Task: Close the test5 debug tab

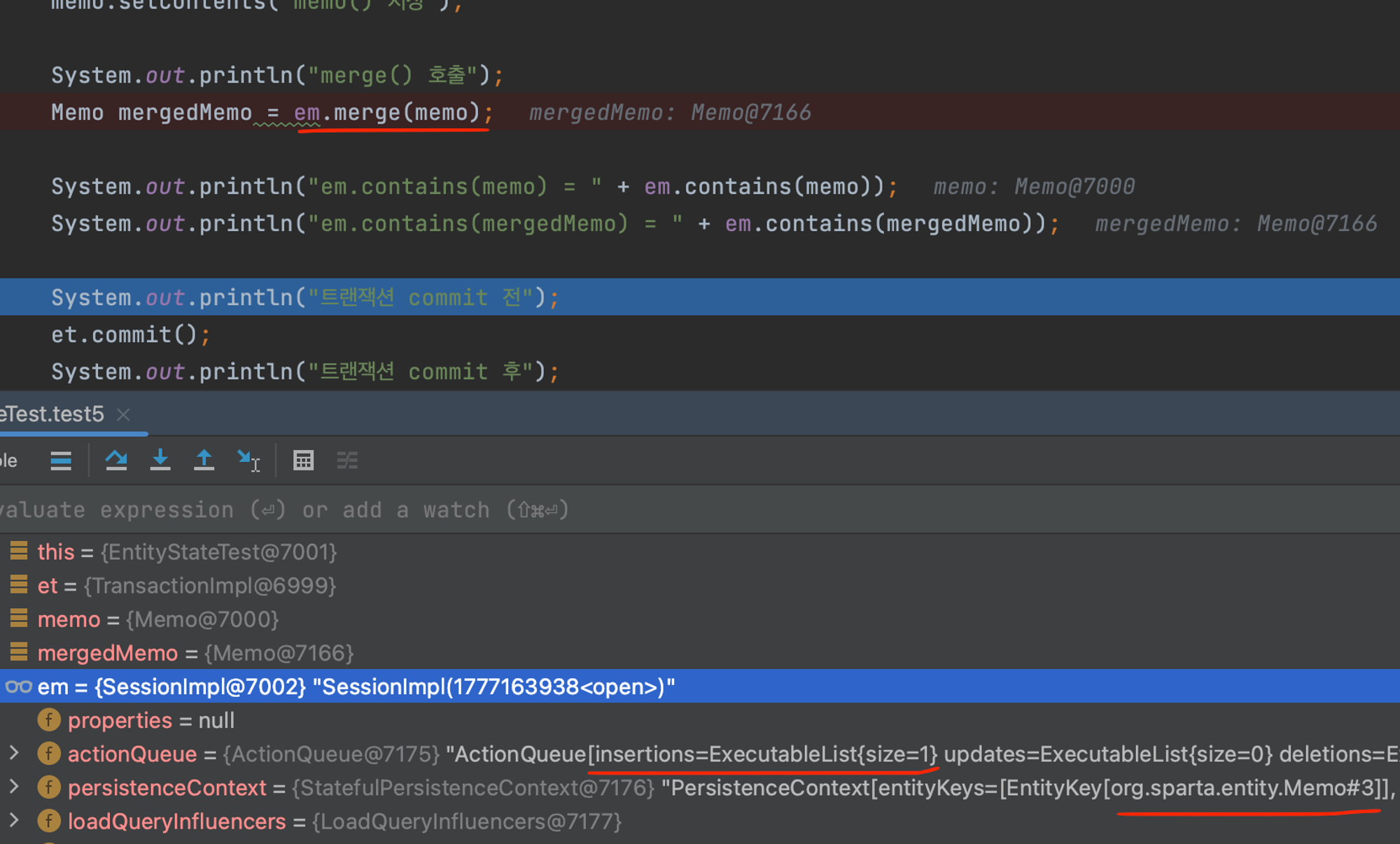Action: (x=124, y=414)
